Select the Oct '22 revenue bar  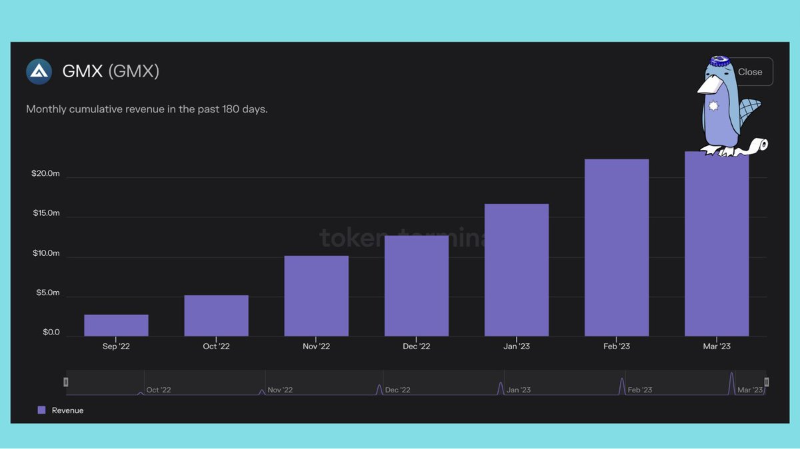[216, 315]
